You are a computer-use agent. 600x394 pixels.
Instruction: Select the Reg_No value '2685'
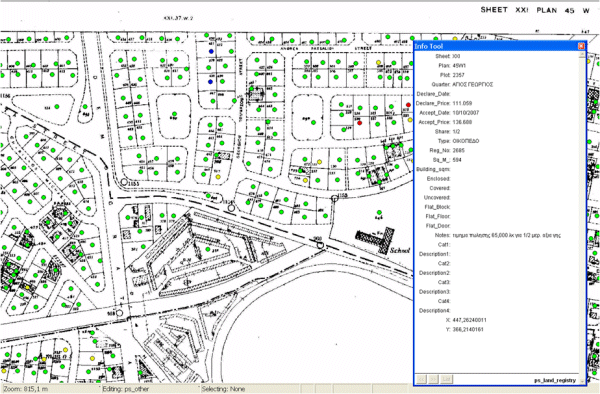(x=458, y=150)
